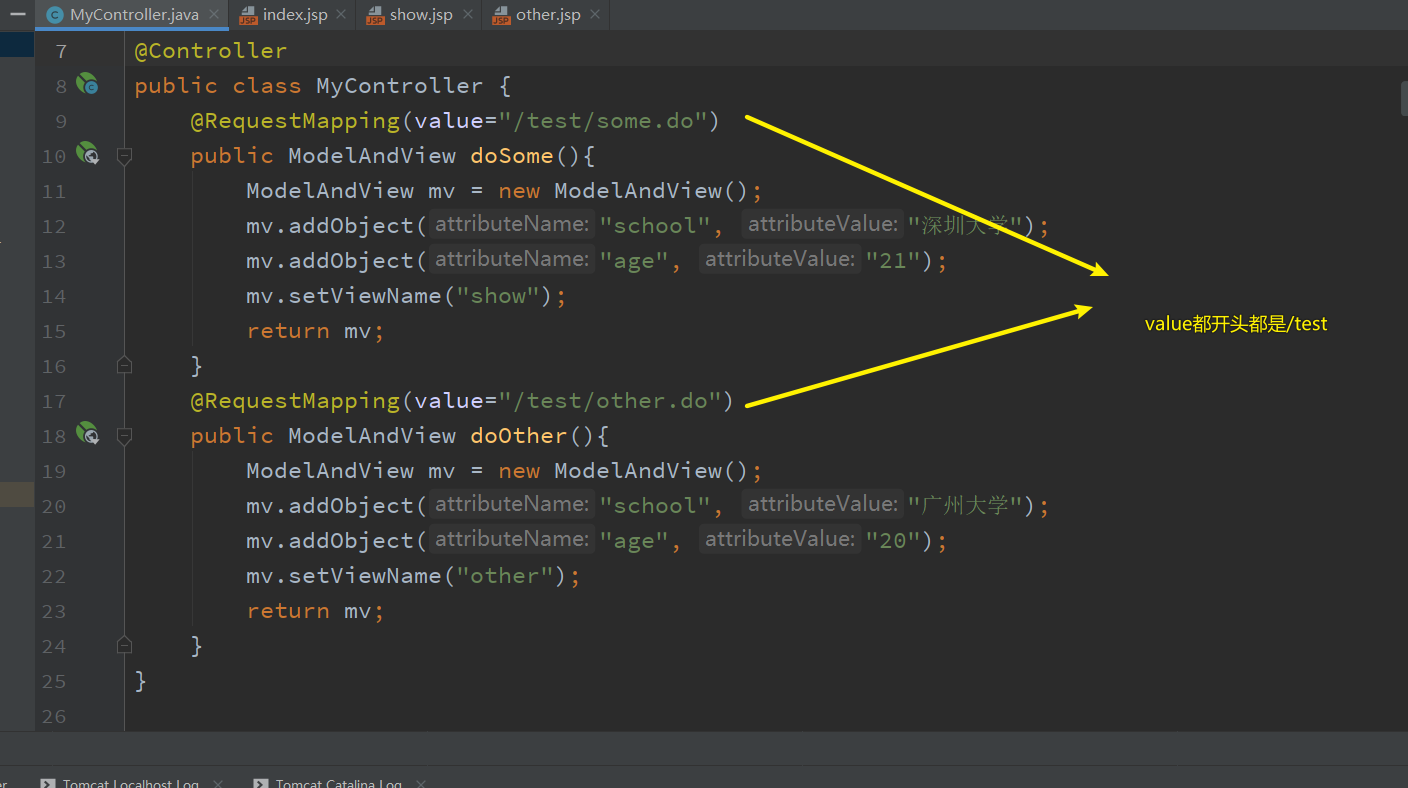Click the "age" string on line 13
Viewport: 1408px width, 788px height.
pyautogui.click(x=633, y=261)
